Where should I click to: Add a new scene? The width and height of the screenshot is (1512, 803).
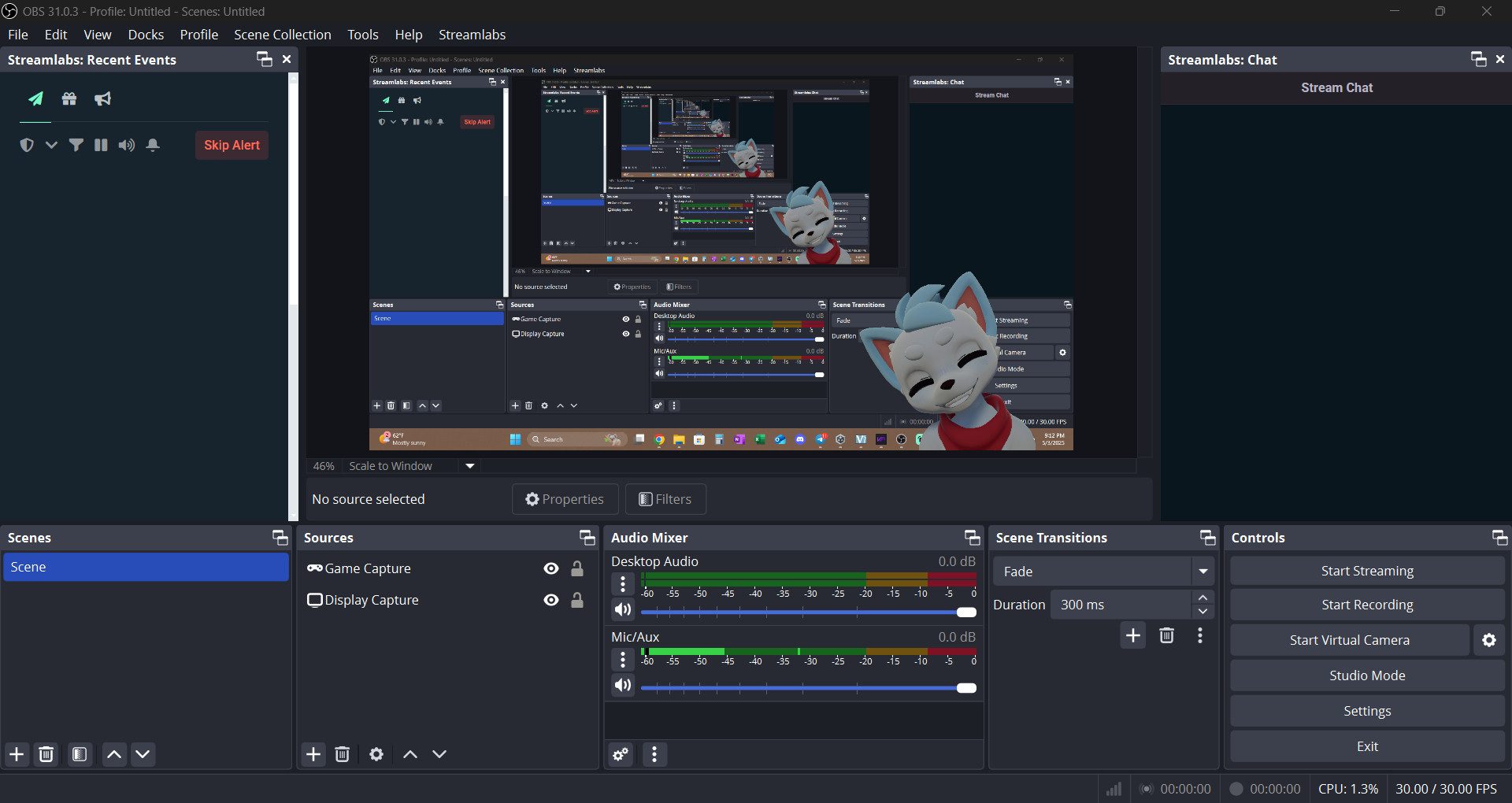17,754
